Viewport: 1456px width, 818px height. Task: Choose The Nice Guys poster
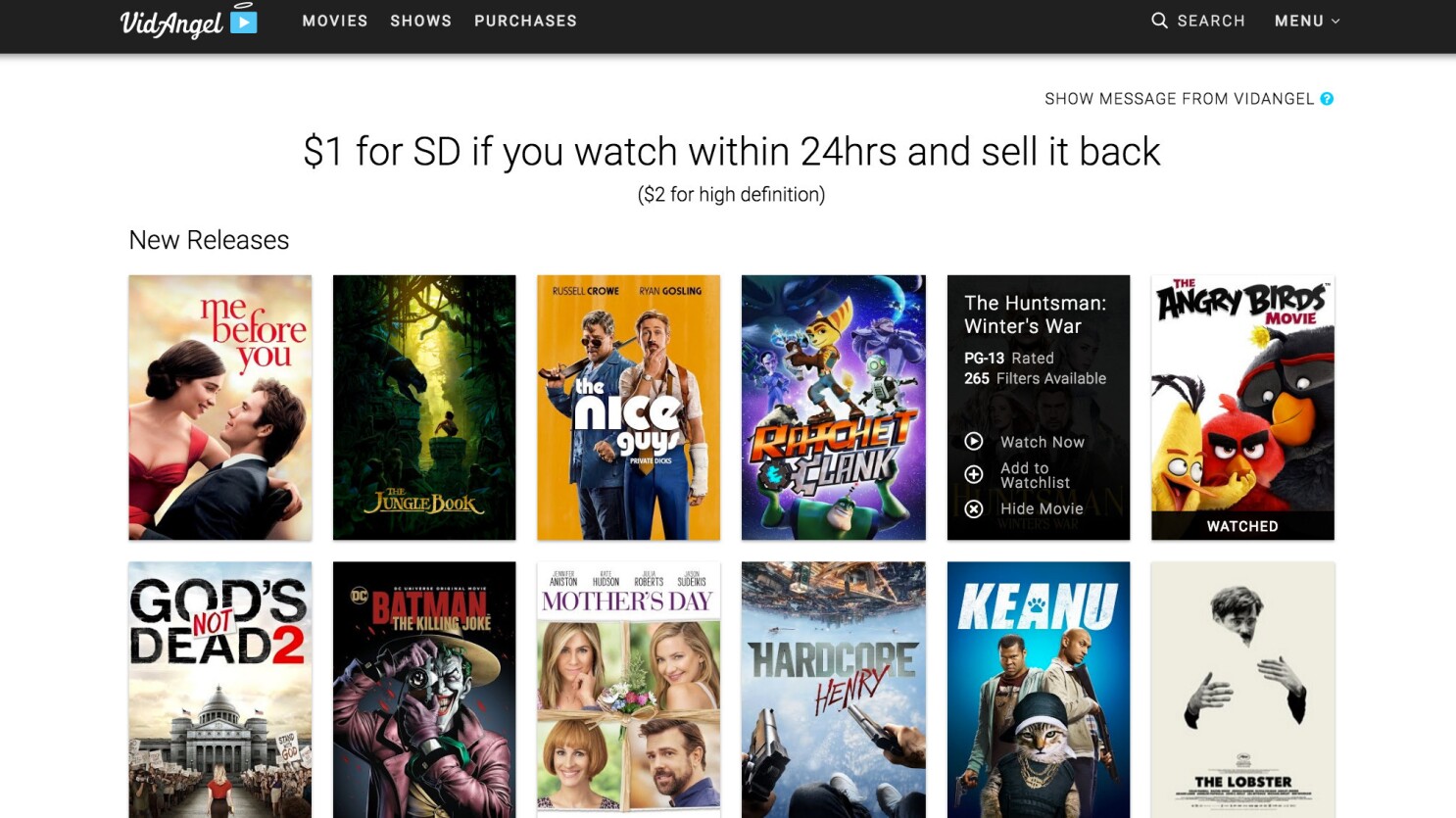click(x=629, y=408)
